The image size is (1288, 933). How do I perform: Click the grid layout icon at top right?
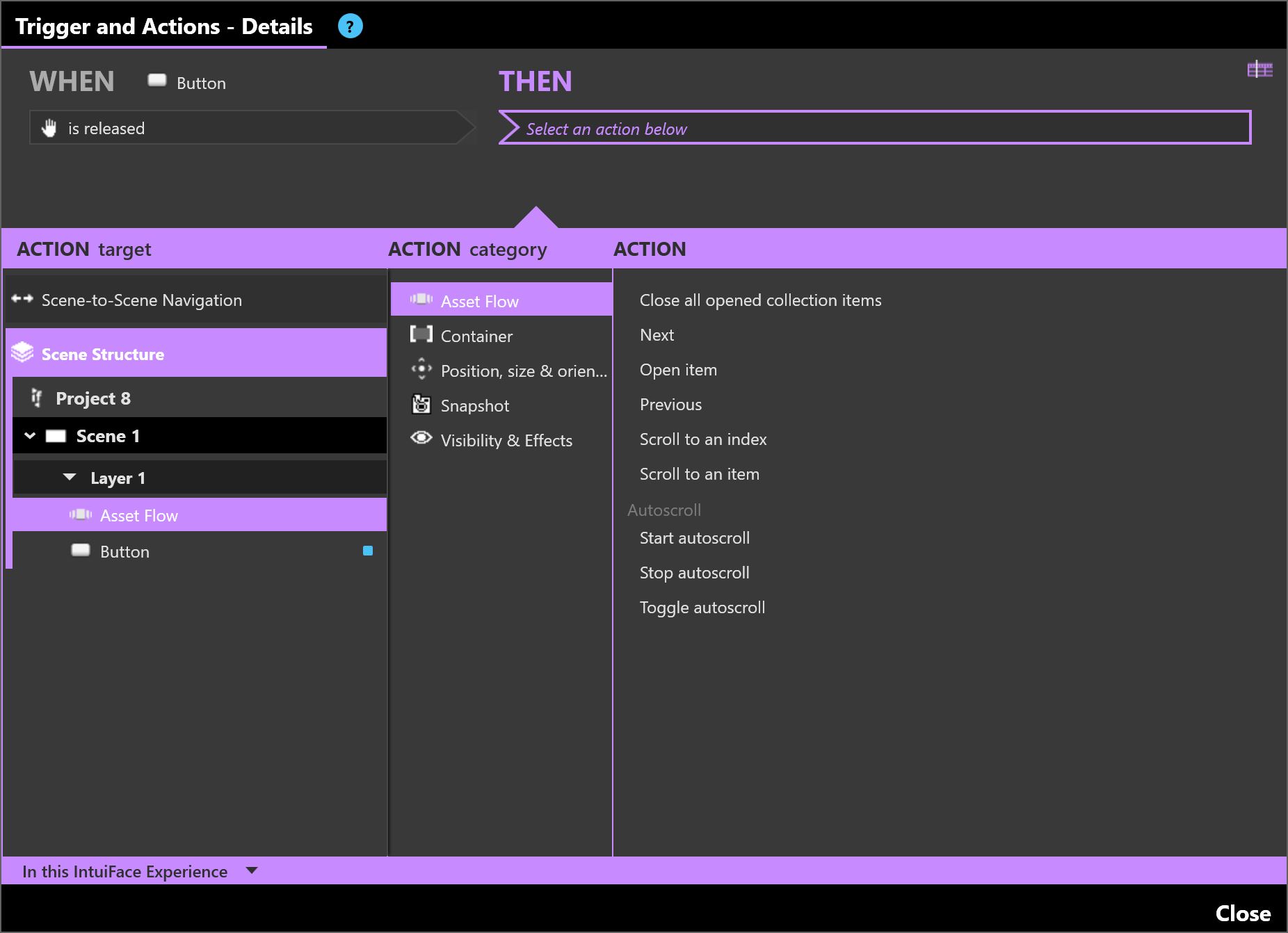click(1259, 70)
